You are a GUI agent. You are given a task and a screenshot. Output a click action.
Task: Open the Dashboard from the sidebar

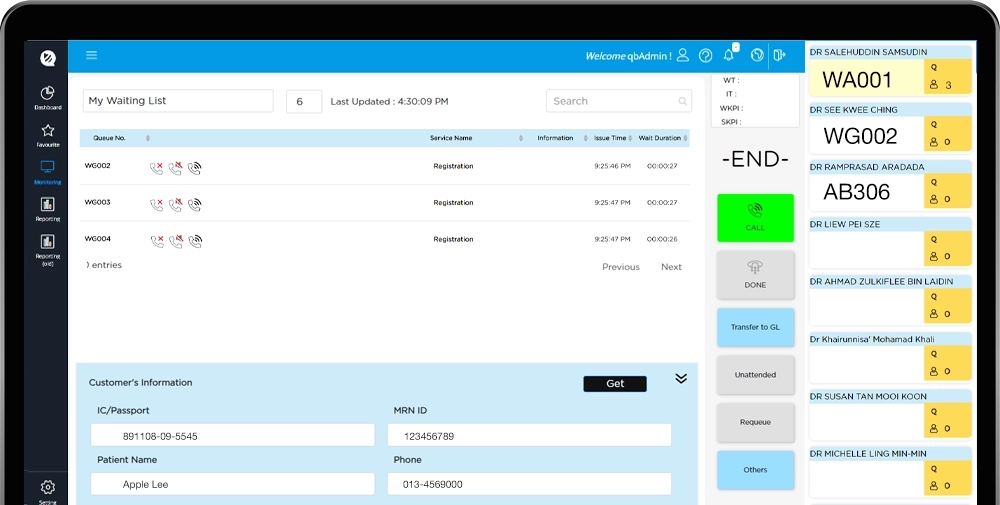[47, 98]
